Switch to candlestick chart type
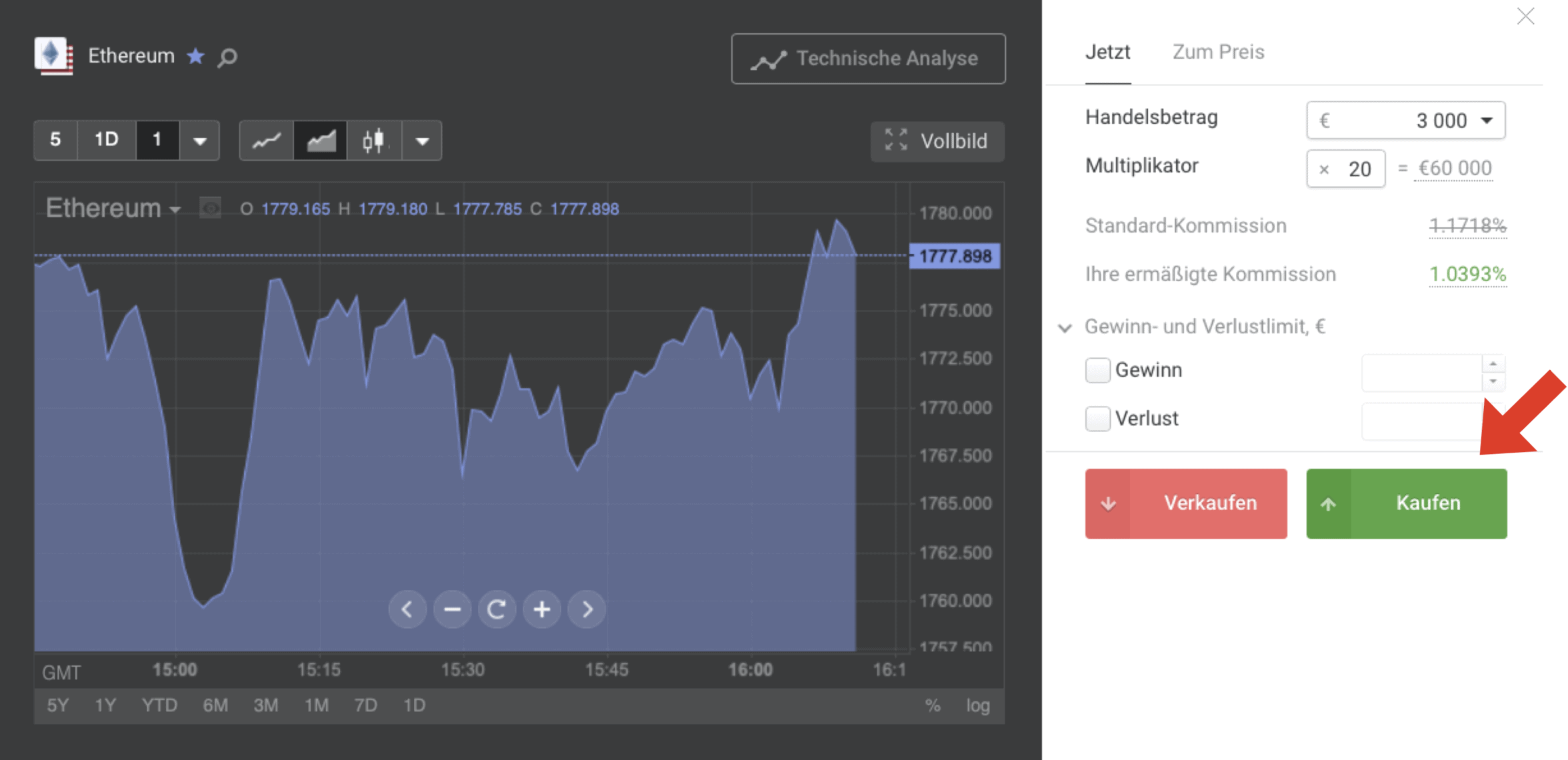 tap(374, 141)
